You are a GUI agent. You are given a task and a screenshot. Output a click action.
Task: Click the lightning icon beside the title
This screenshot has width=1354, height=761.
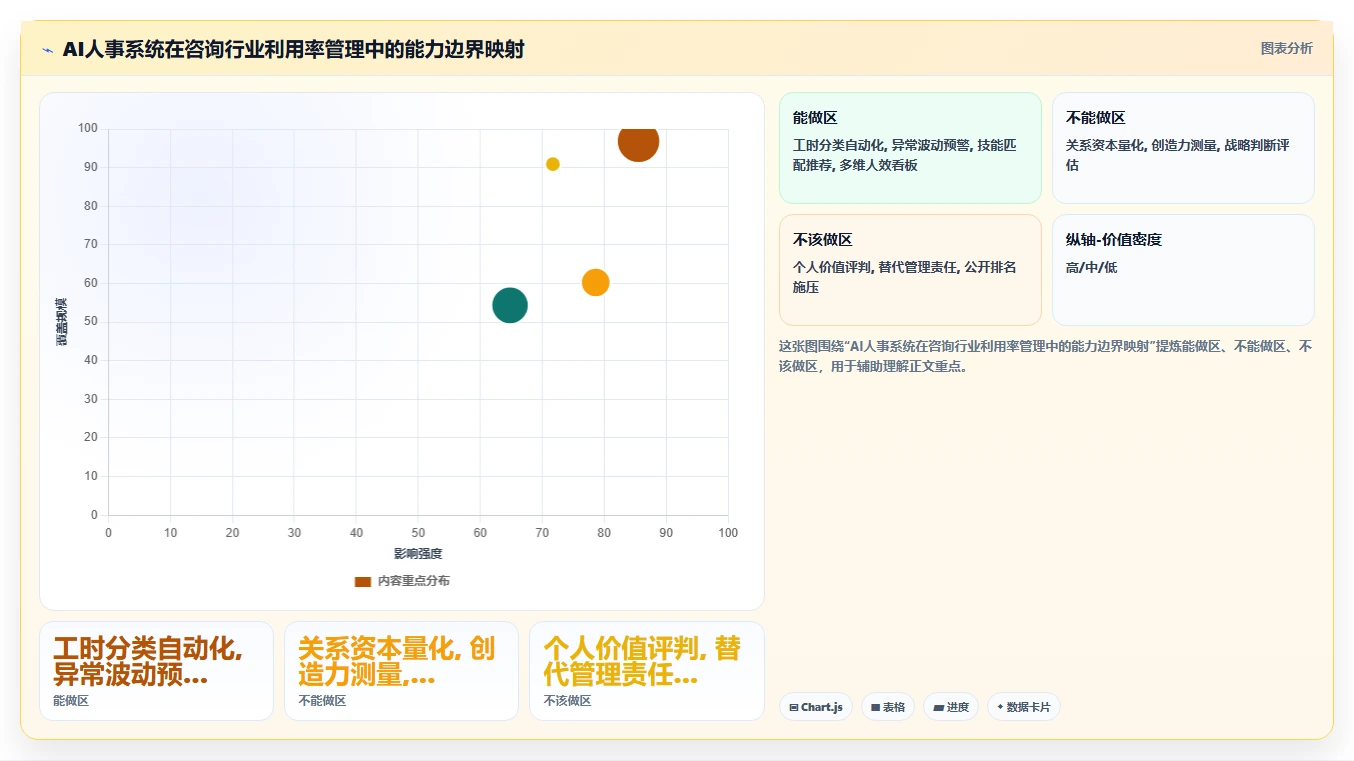click(x=48, y=50)
